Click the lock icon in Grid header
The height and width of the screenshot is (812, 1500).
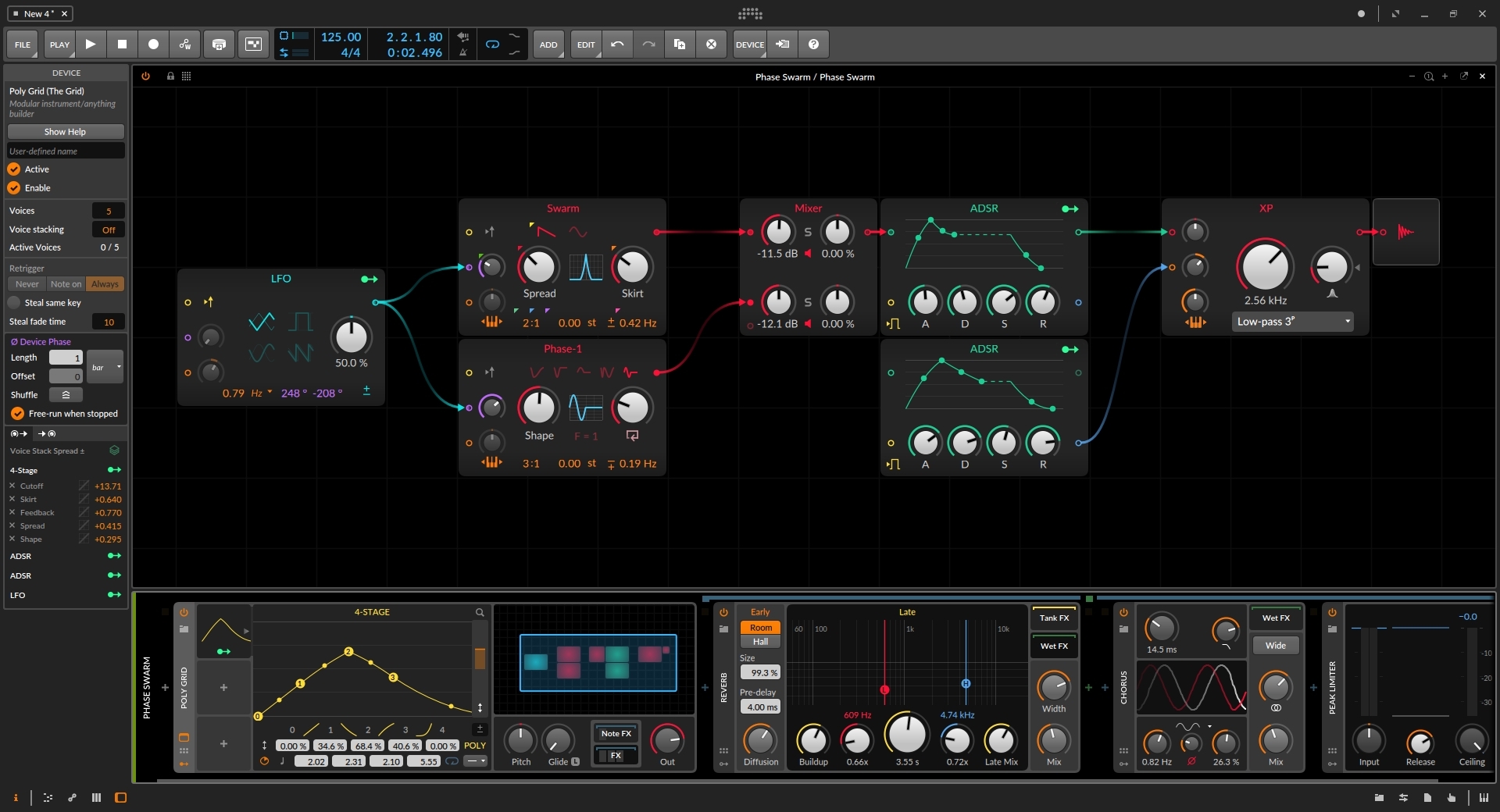[170, 77]
